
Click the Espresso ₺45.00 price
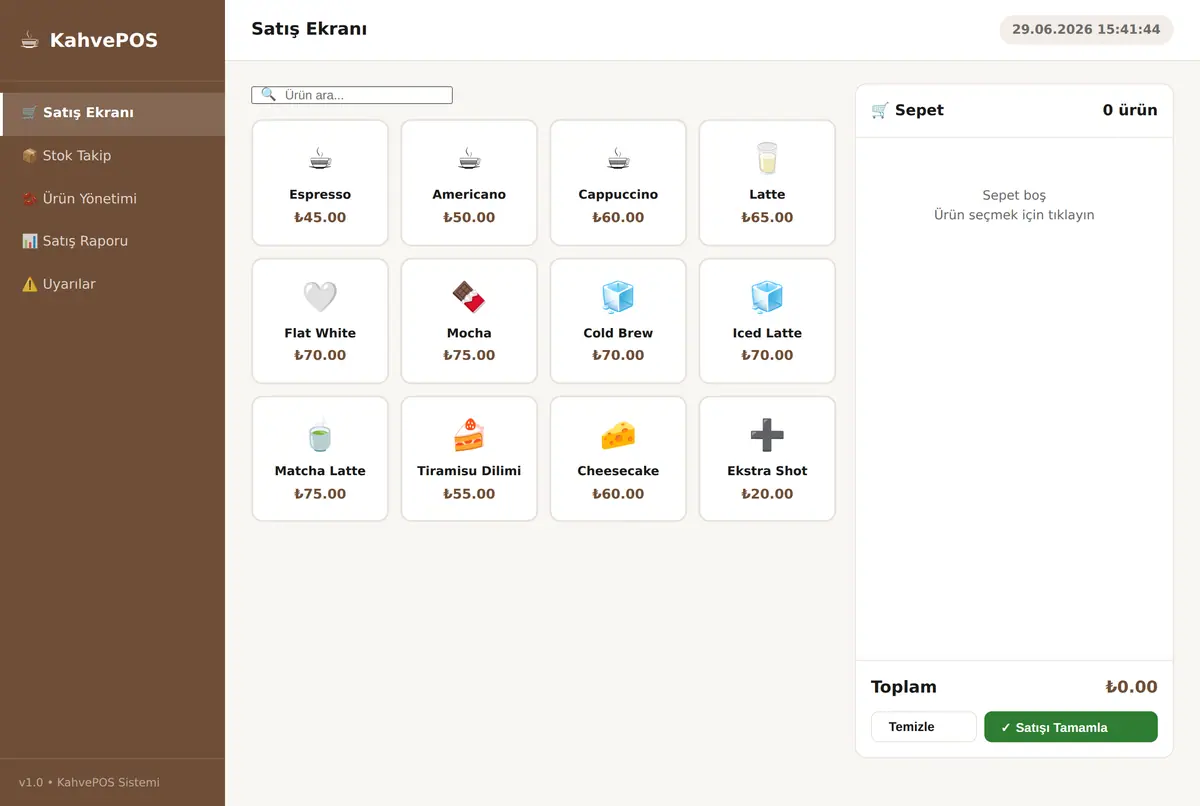[320, 217]
